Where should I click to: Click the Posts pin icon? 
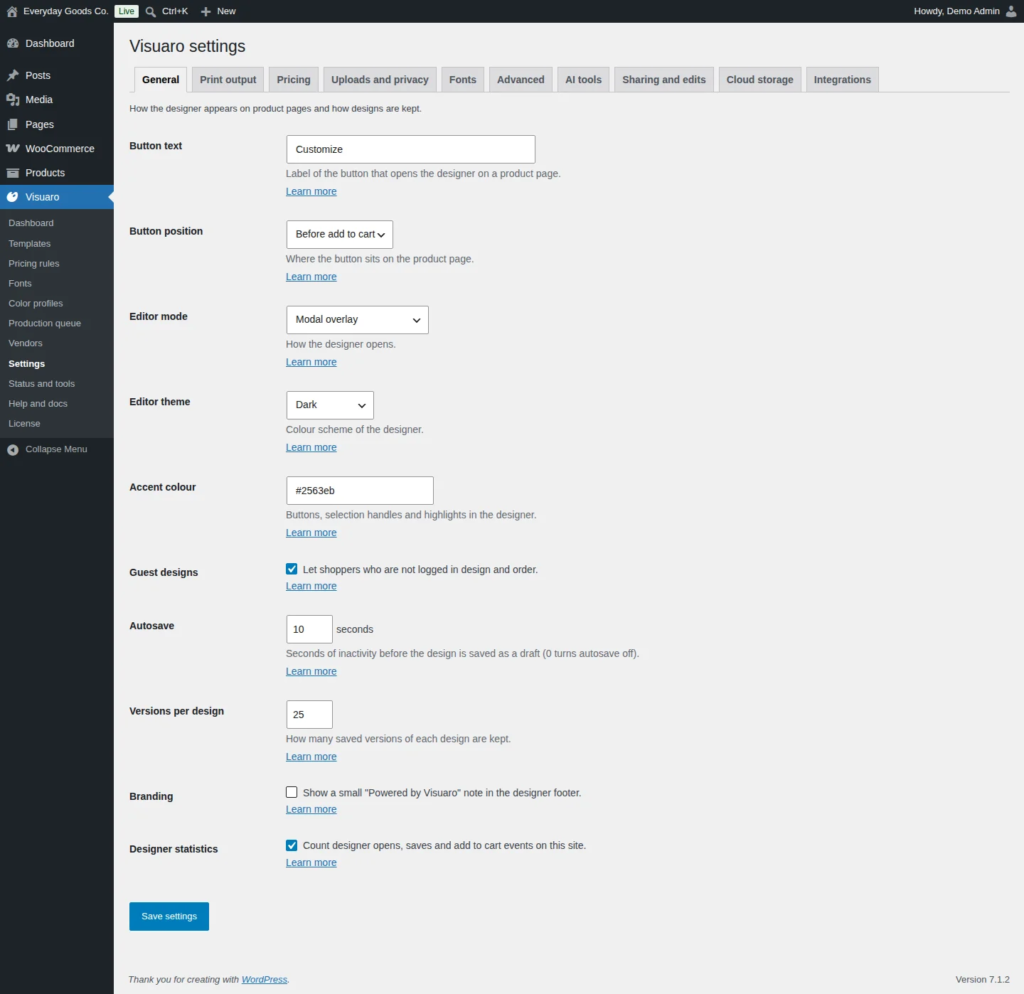tap(12, 75)
